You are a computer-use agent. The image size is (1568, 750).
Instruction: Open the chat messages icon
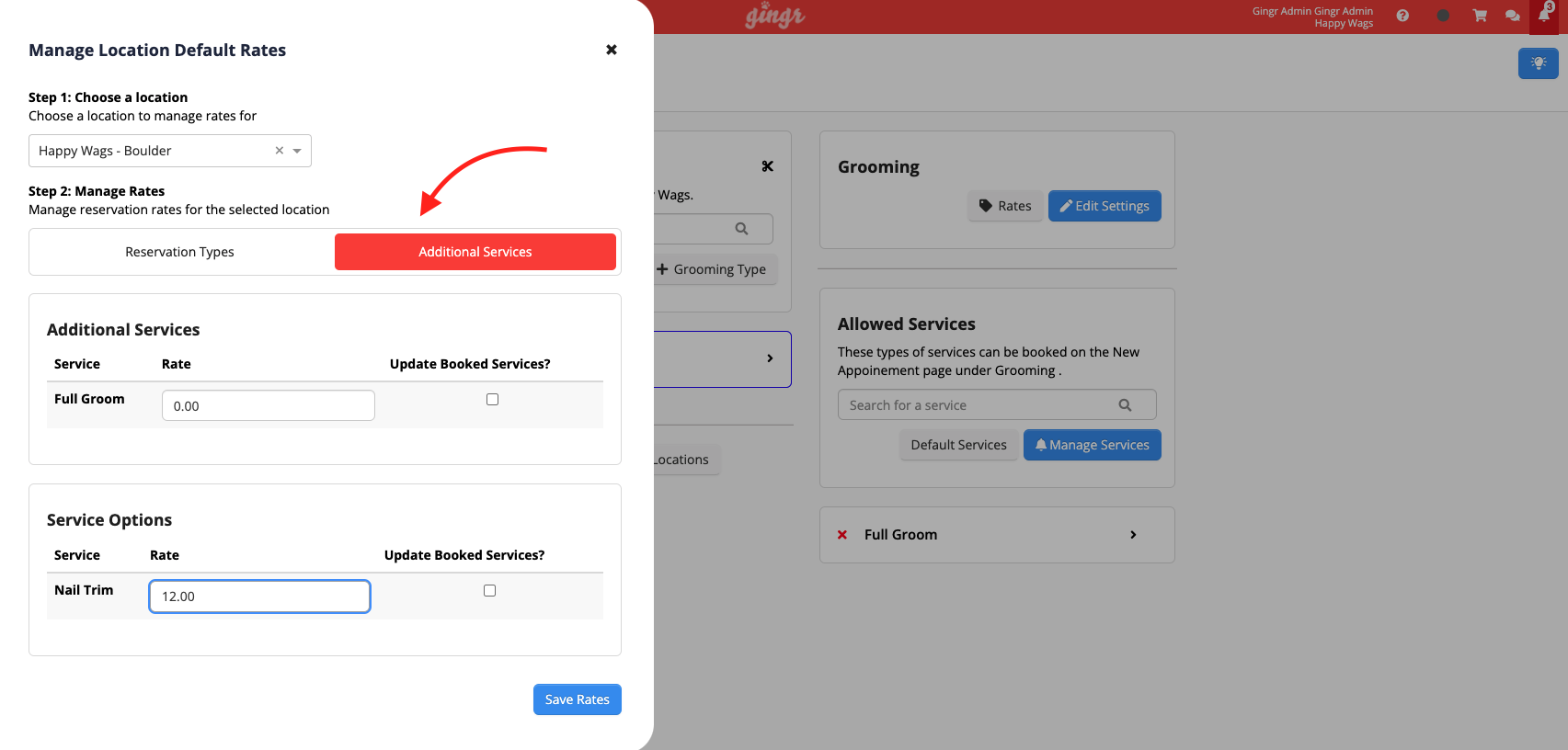(x=1513, y=16)
